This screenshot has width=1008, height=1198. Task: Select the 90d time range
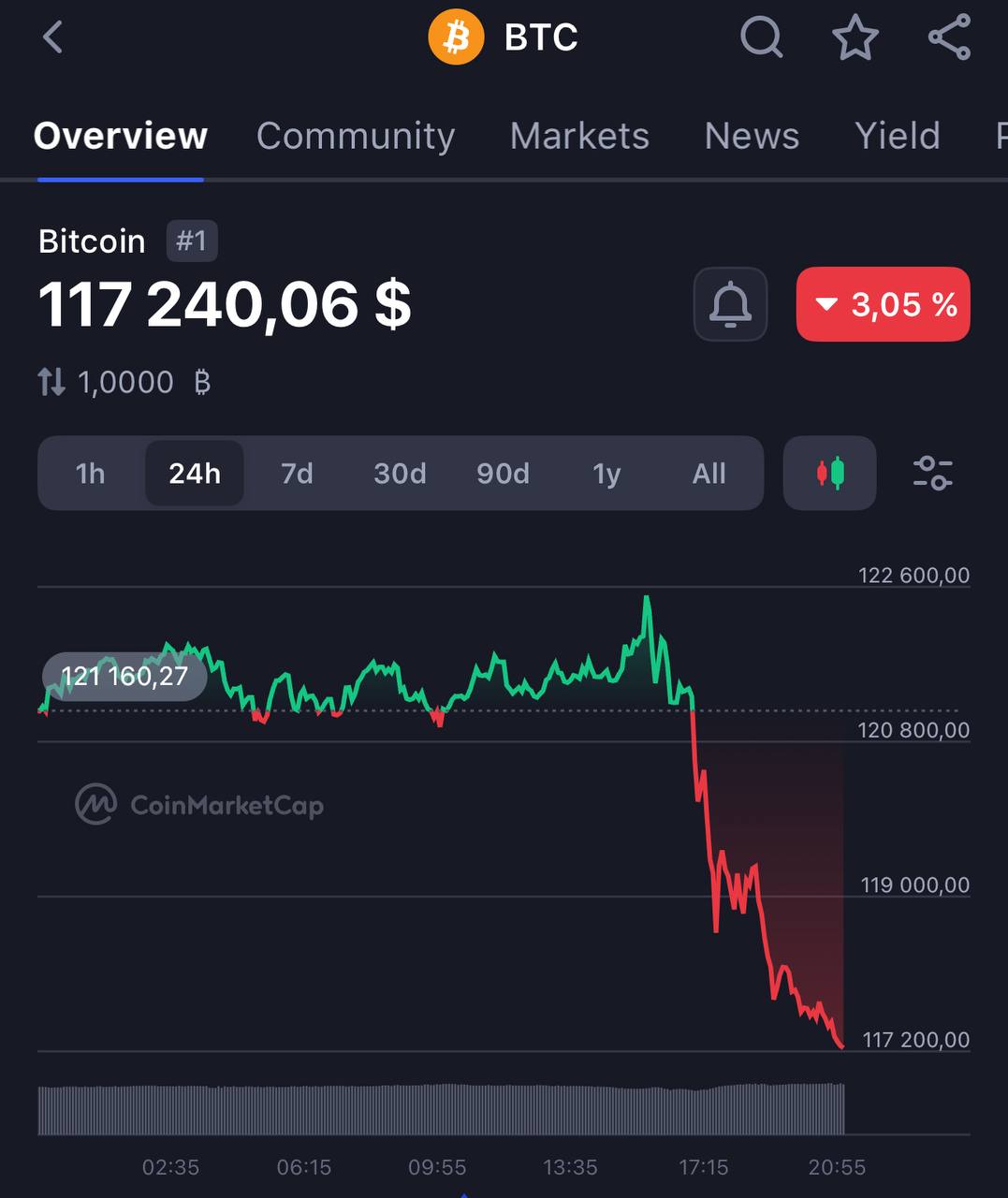click(504, 474)
